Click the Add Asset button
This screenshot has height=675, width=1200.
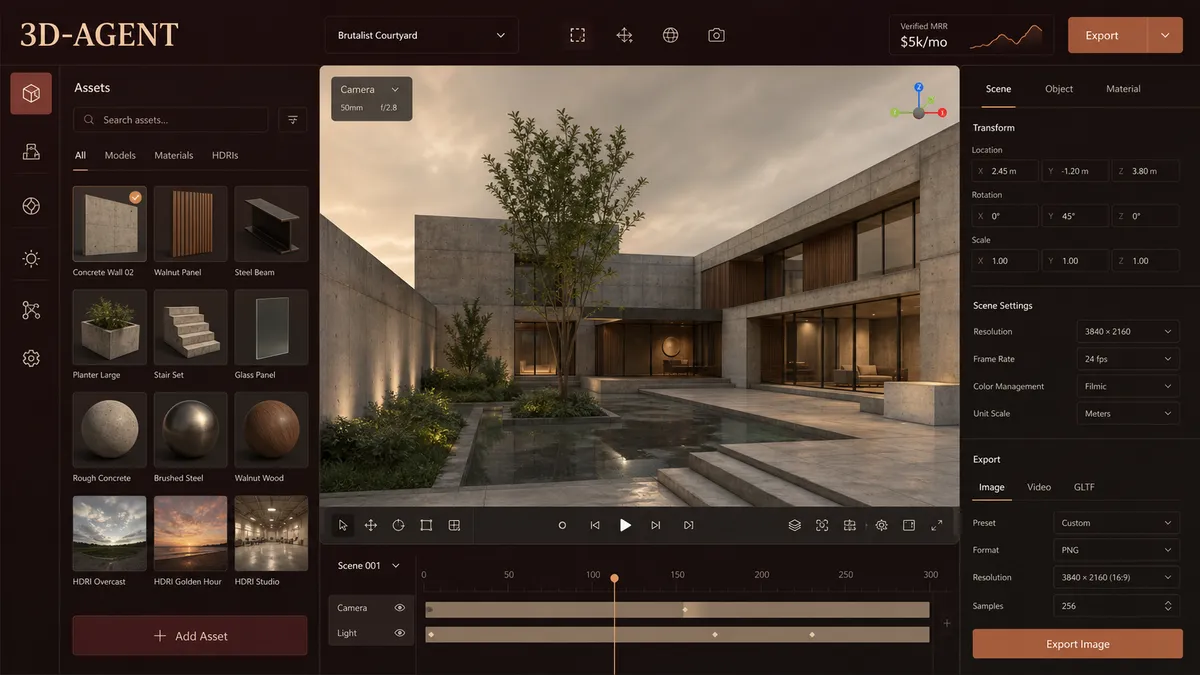(190, 636)
